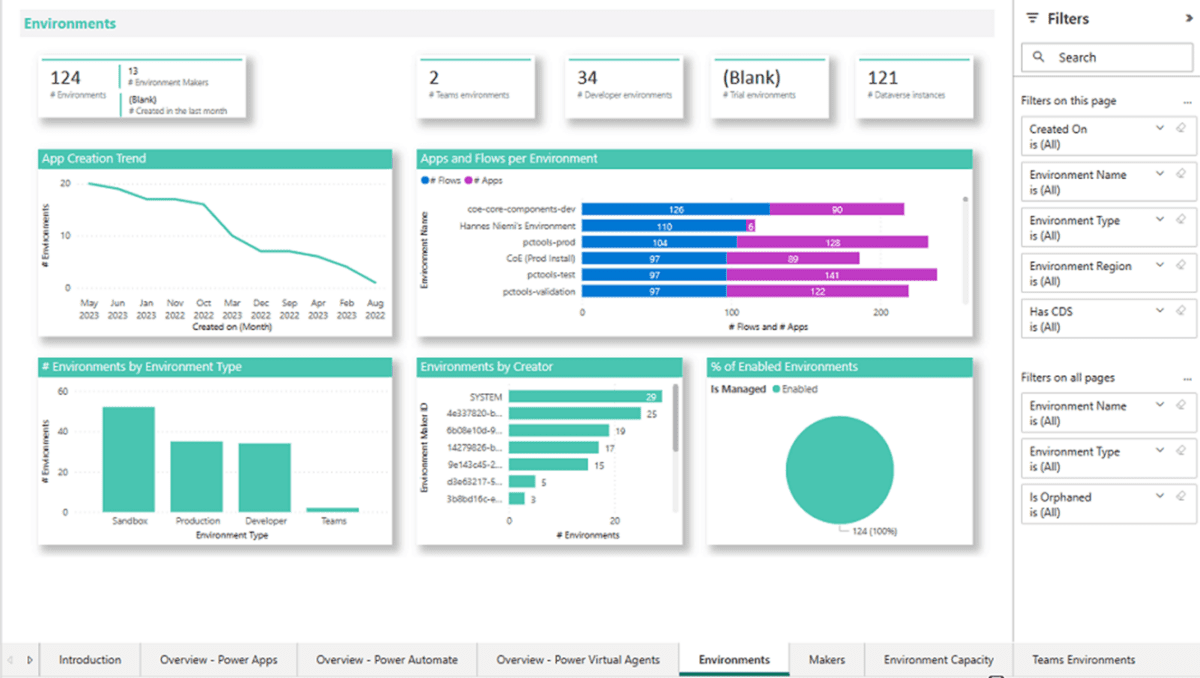Expand the Environment Type filter dropdown

pyautogui.click(x=1159, y=220)
